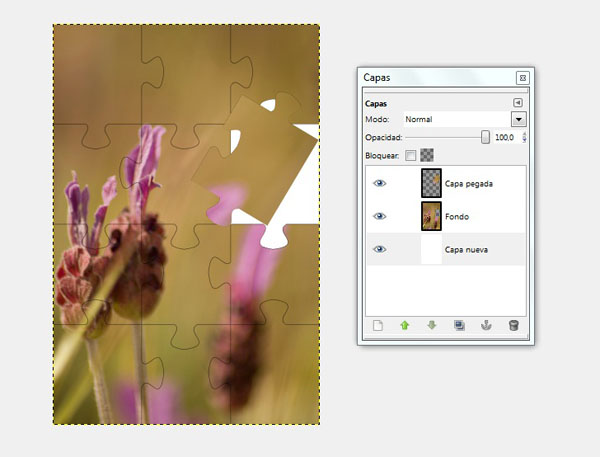
Task: Select the 'Capa nueva' layer name
Action: tap(466, 250)
